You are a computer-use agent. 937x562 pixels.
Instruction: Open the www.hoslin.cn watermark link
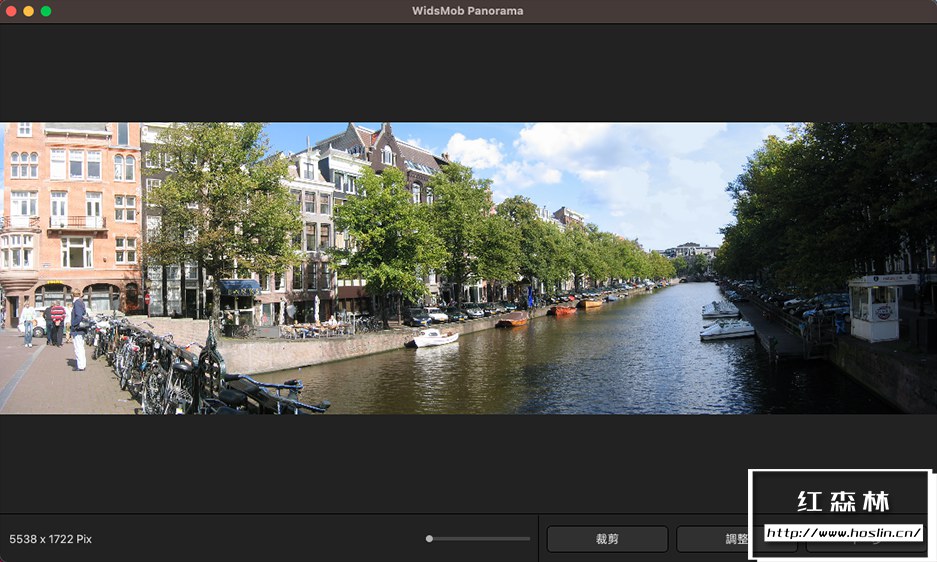pos(843,533)
